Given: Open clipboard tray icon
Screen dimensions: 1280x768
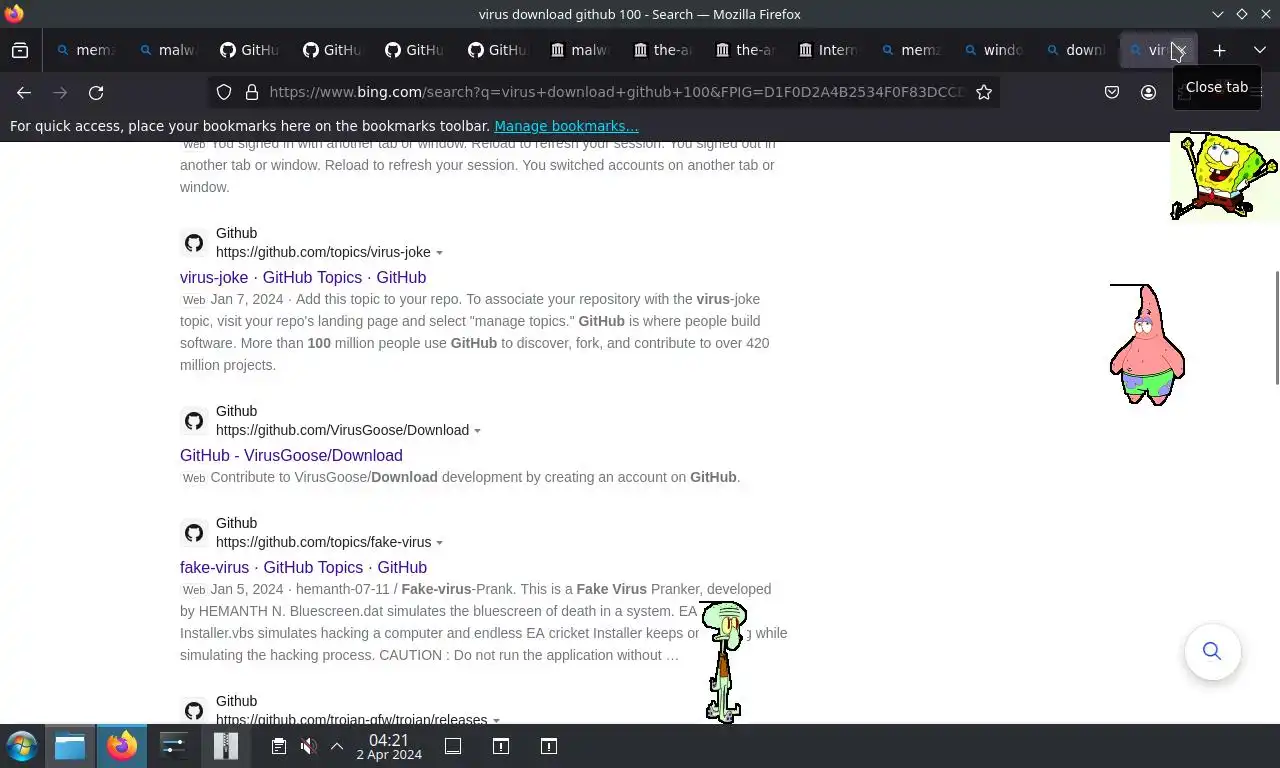Looking at the screenshot, I should (x=279, y=746).
